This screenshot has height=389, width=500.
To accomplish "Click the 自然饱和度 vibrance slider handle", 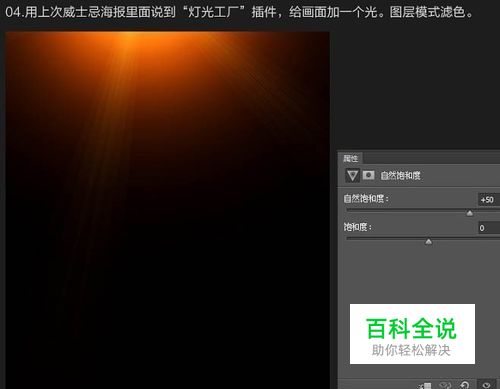I will click(x=470, y=213).
